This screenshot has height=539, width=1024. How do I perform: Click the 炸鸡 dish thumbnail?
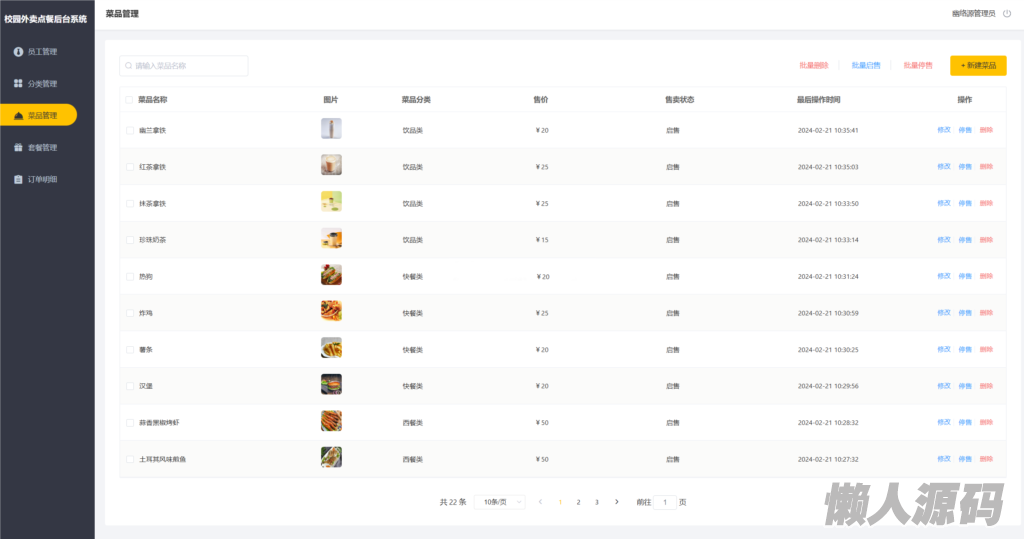(x=331, y=311)
